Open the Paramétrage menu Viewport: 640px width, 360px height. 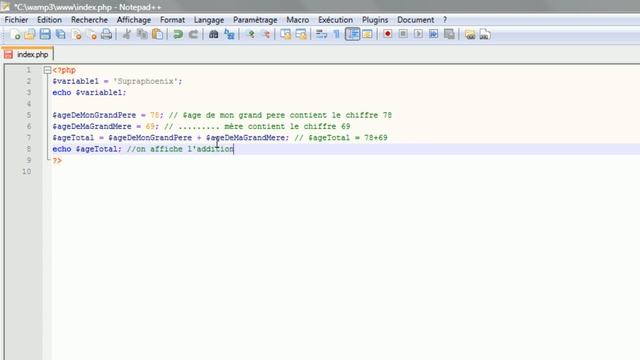tap(255, 20)
